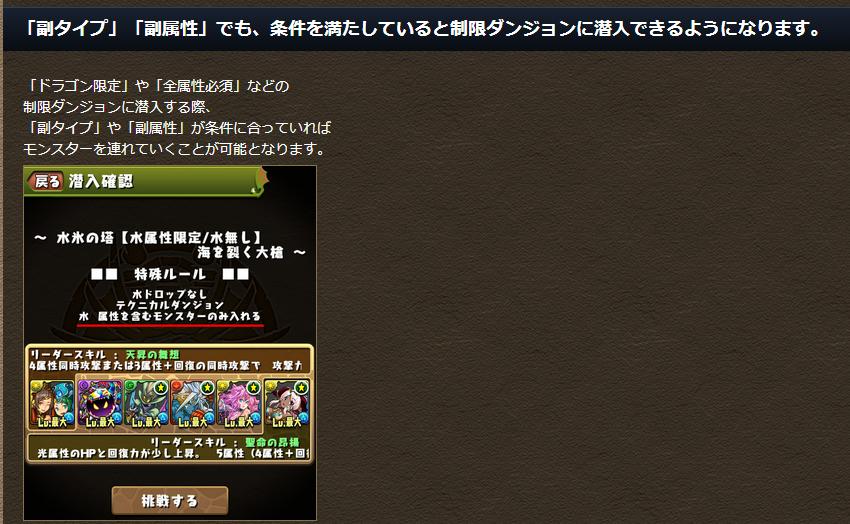The width and height of the screenshot is (850, 524).
Task: Click the 特殊ルール heading text
Action: tap(170, 274)
